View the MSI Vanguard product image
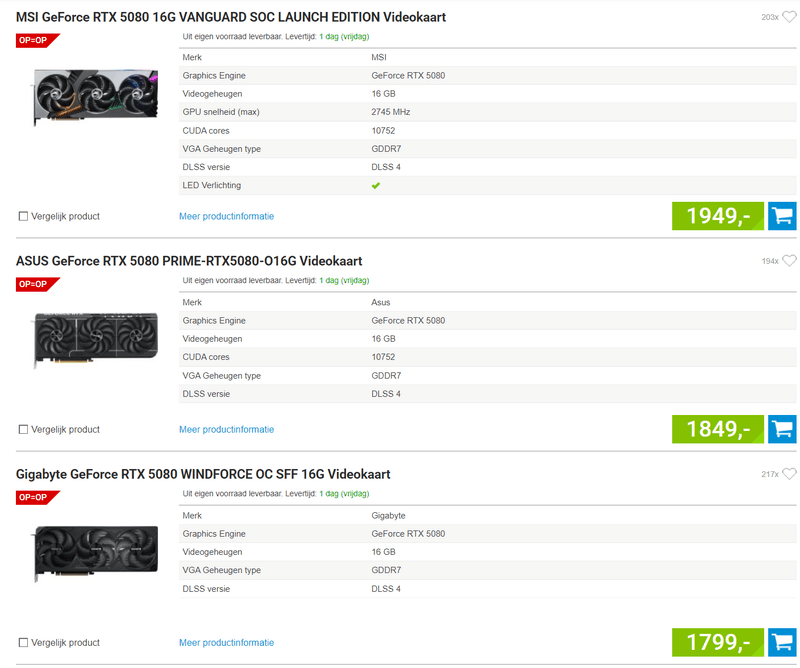 pos(96,97)
